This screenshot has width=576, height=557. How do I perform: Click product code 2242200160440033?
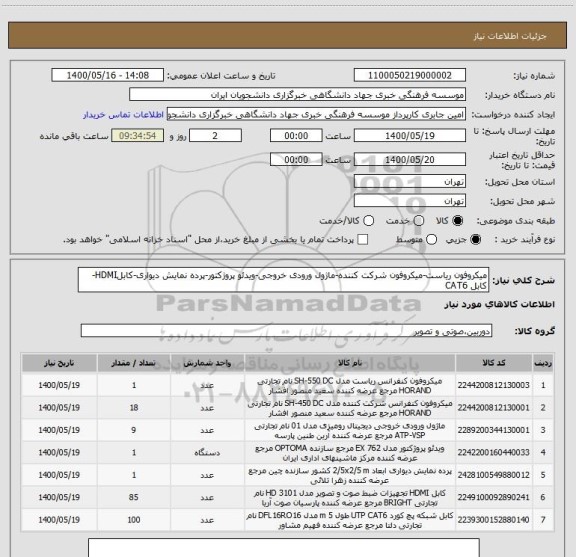493,452
